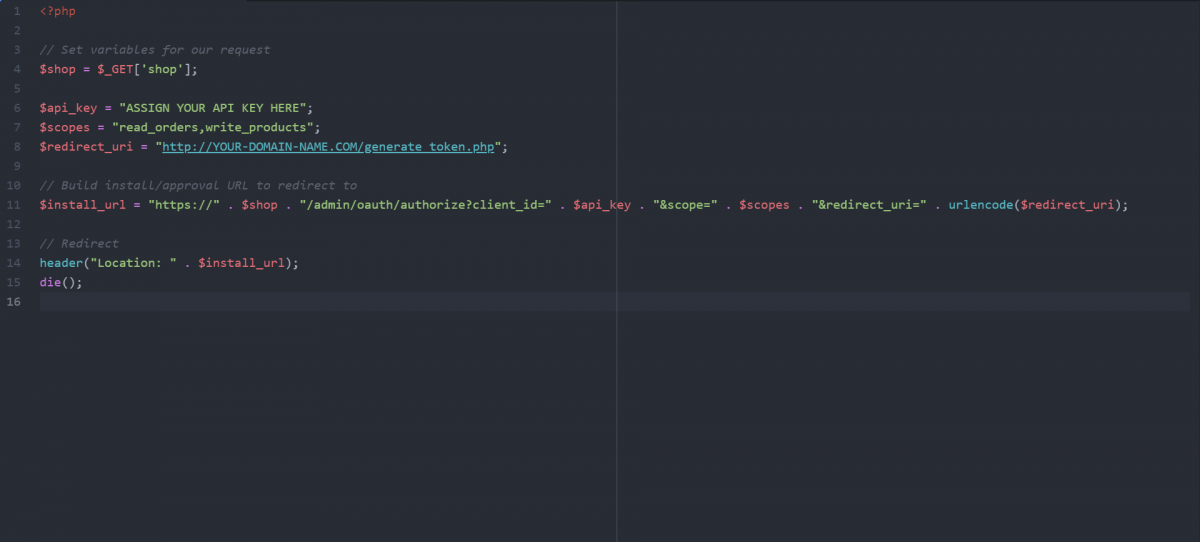Click line number 8 in gutter
Image resolution: width=1200 pixels, height=542 pixels.
pyautogui.click(x=17, y=147)
